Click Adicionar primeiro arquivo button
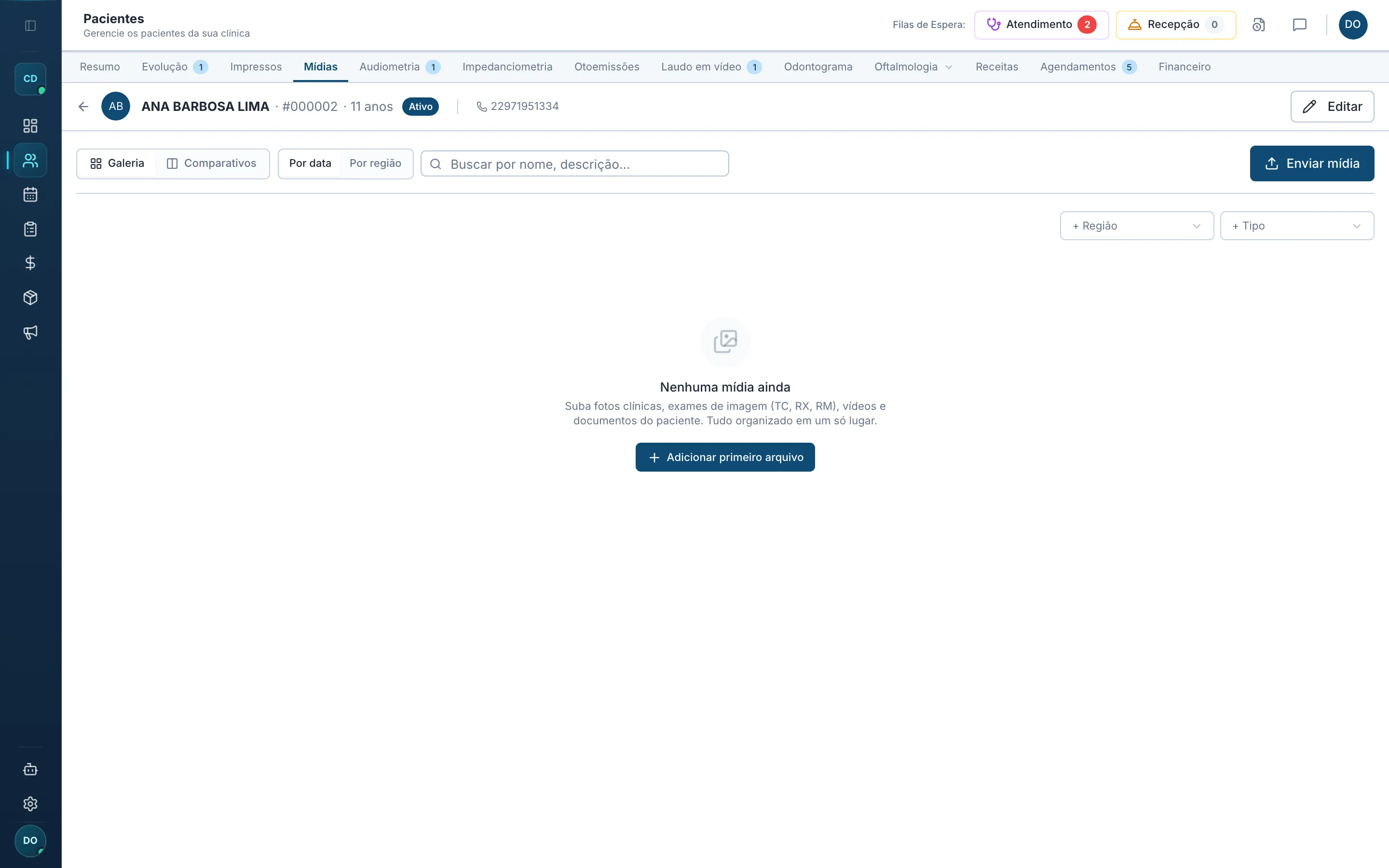 click(725, 457)
